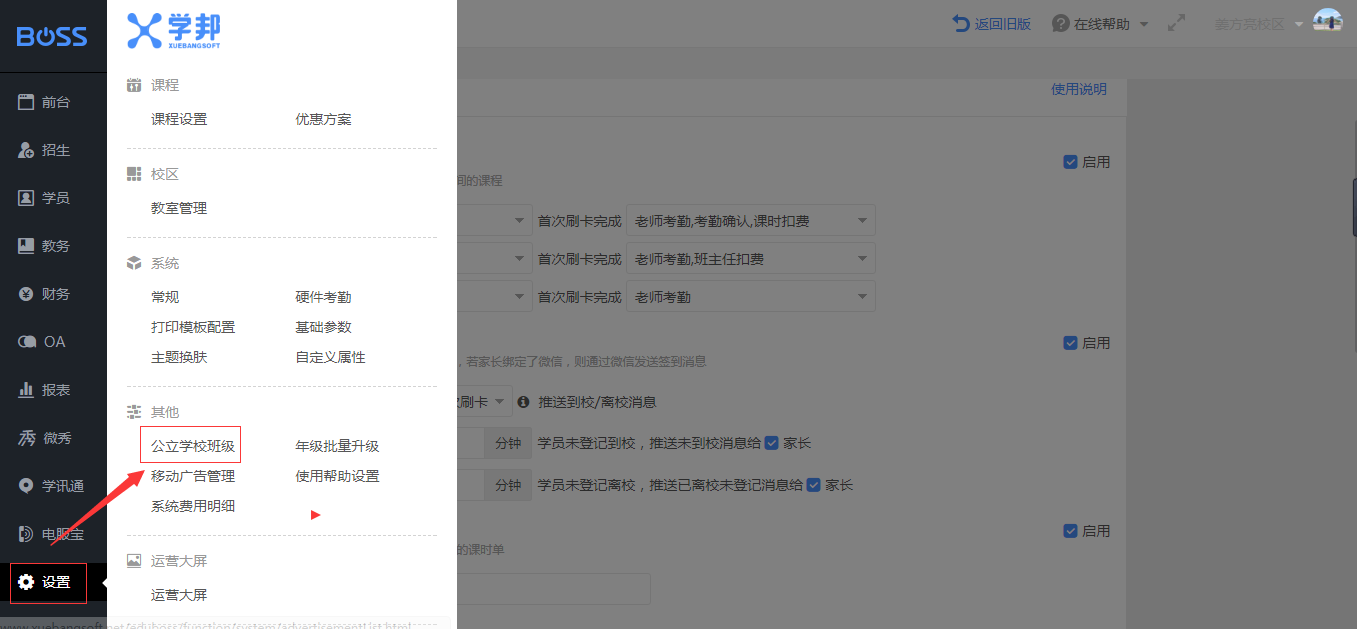Click the input field under 课时单

tap(554, 589)
